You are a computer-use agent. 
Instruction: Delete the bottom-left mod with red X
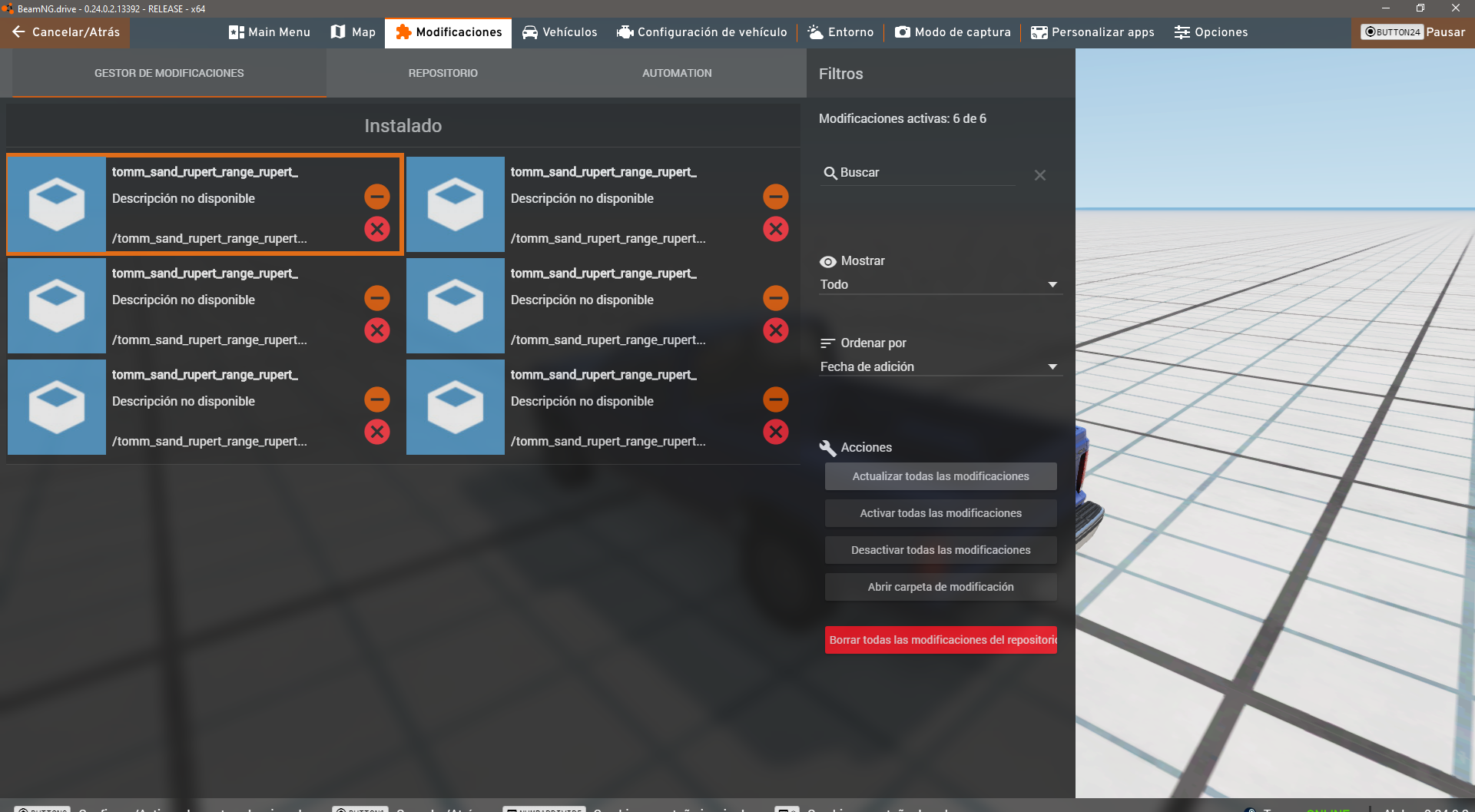[377, 432]
